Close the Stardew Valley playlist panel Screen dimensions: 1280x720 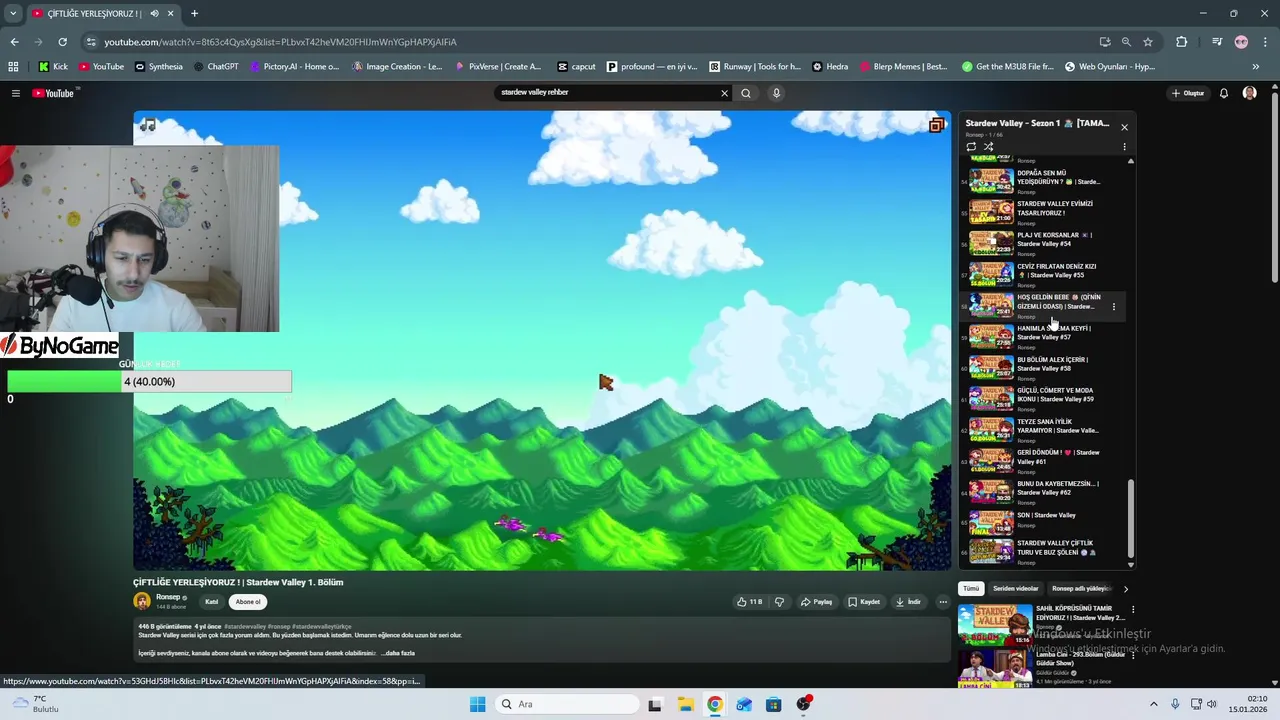click(1124, 127)
